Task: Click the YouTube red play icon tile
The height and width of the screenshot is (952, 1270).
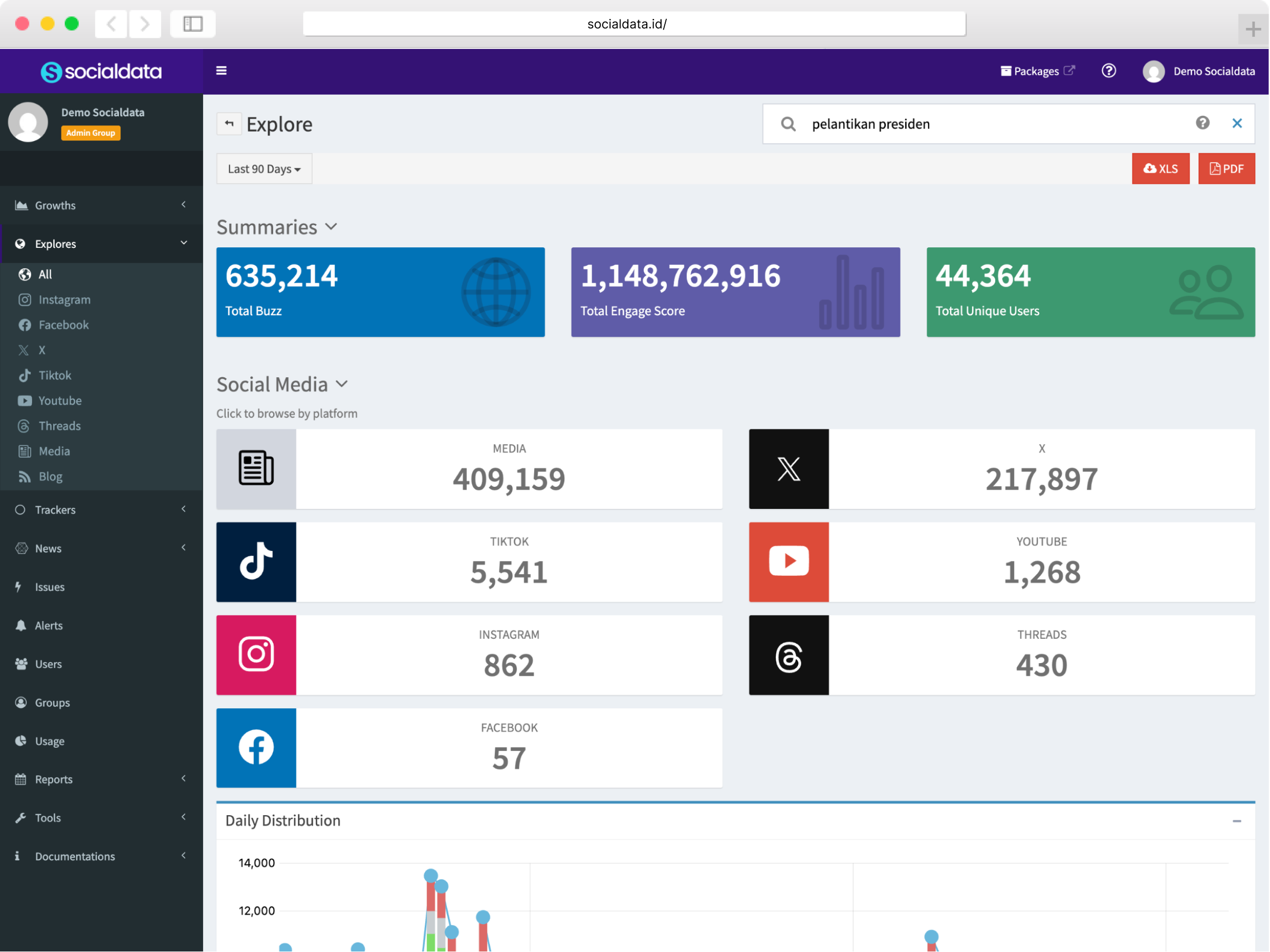Action: (788, 562)
